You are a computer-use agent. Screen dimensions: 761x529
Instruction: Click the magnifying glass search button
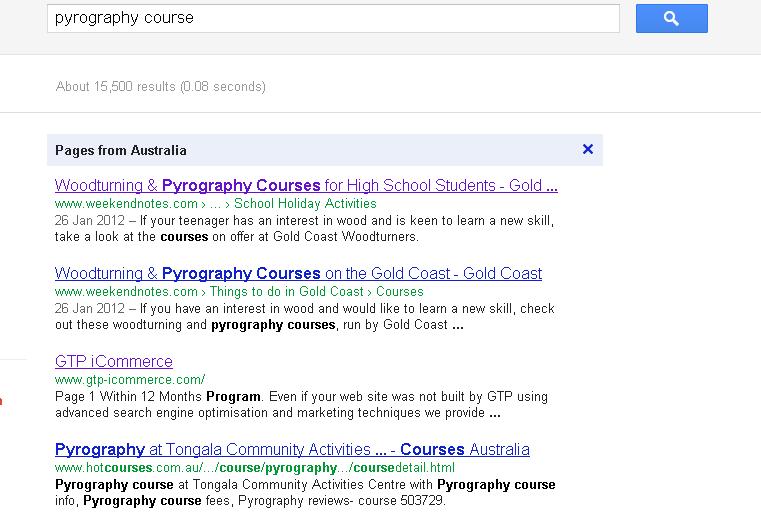pos(671,18)
